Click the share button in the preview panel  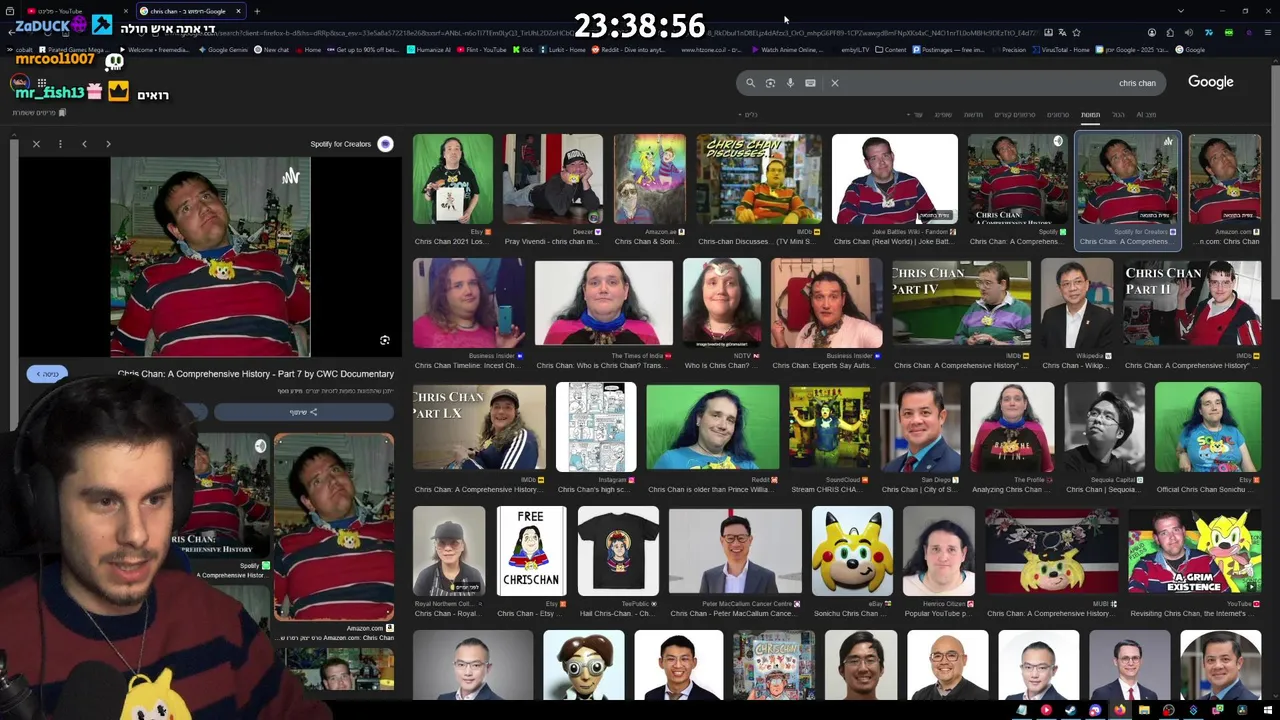(304, 412)
